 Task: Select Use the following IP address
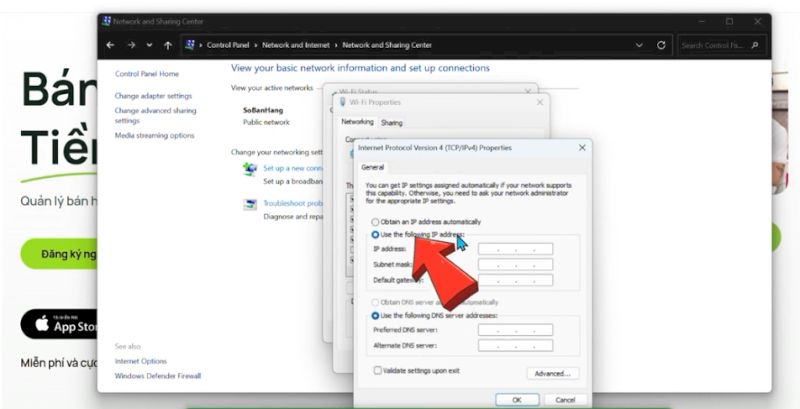375,234
